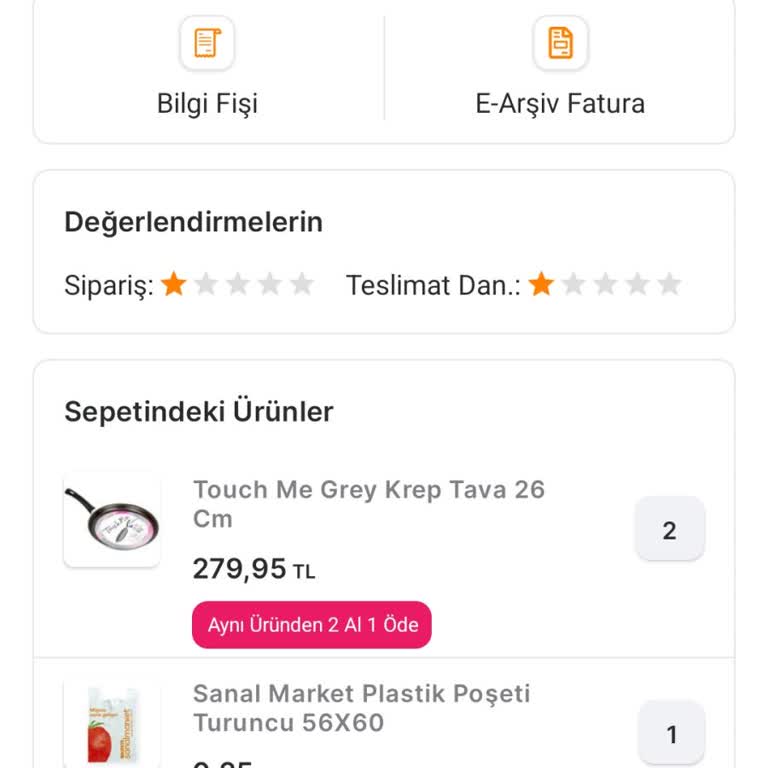
Task: Rate Teslimat Dan. three stars
Action: coord(605,285)
